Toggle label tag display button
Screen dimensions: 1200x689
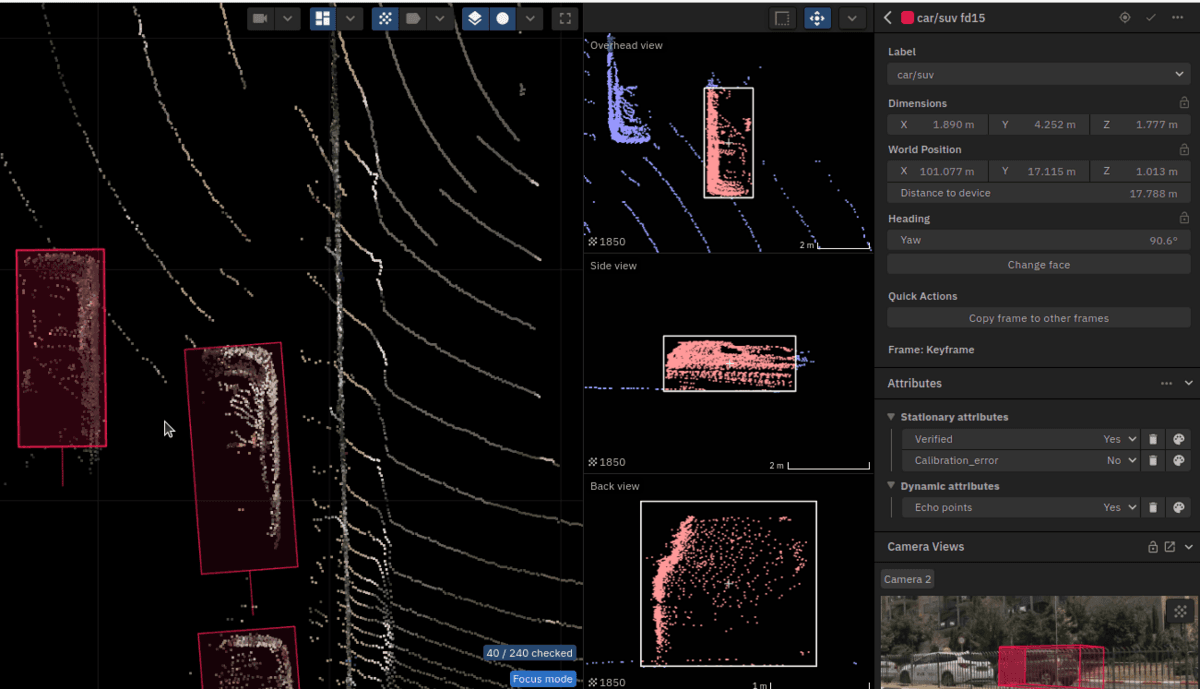[x=412, y=18]
